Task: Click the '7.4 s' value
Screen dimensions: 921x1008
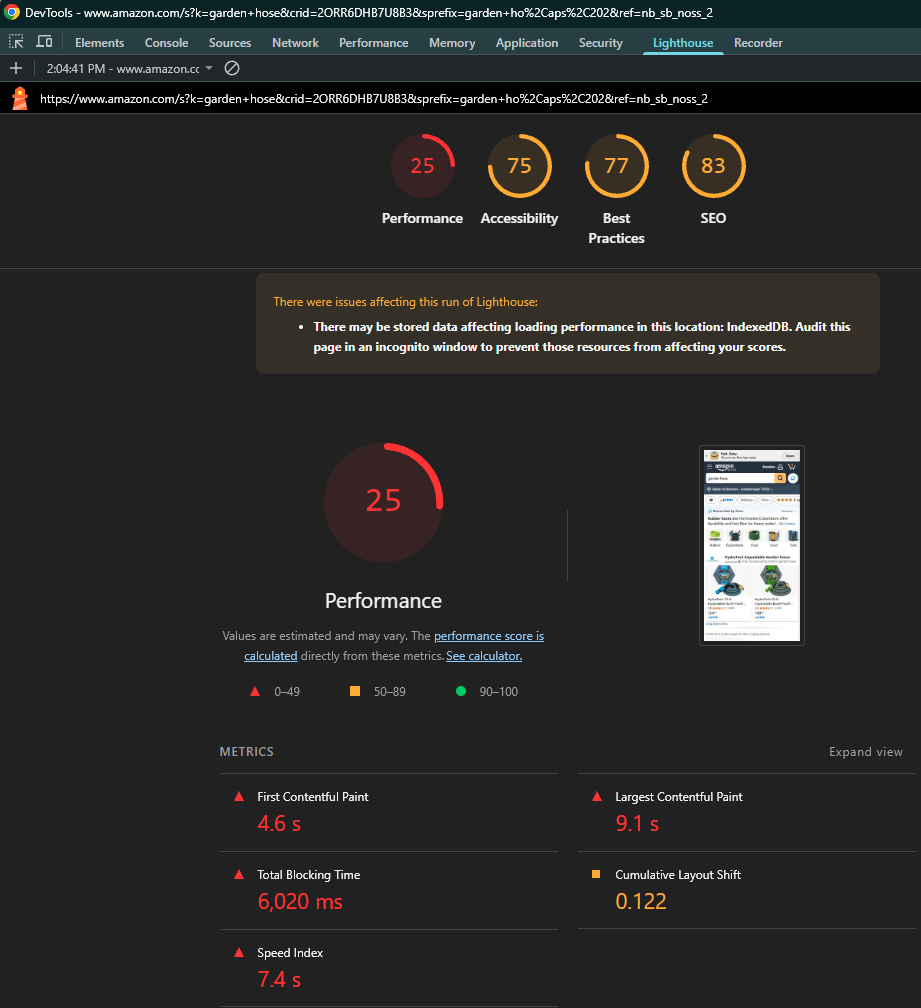Action: click(x=279, y=980)
